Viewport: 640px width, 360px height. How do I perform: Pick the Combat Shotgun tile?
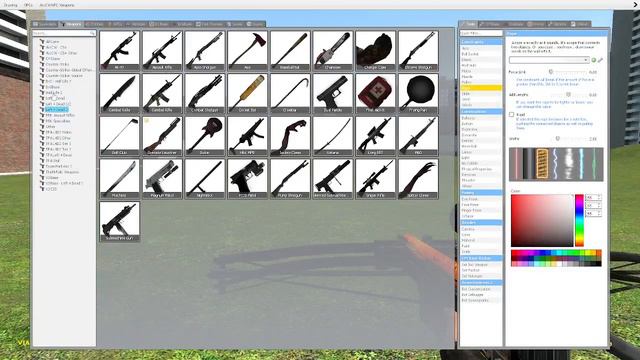point(204,93)
